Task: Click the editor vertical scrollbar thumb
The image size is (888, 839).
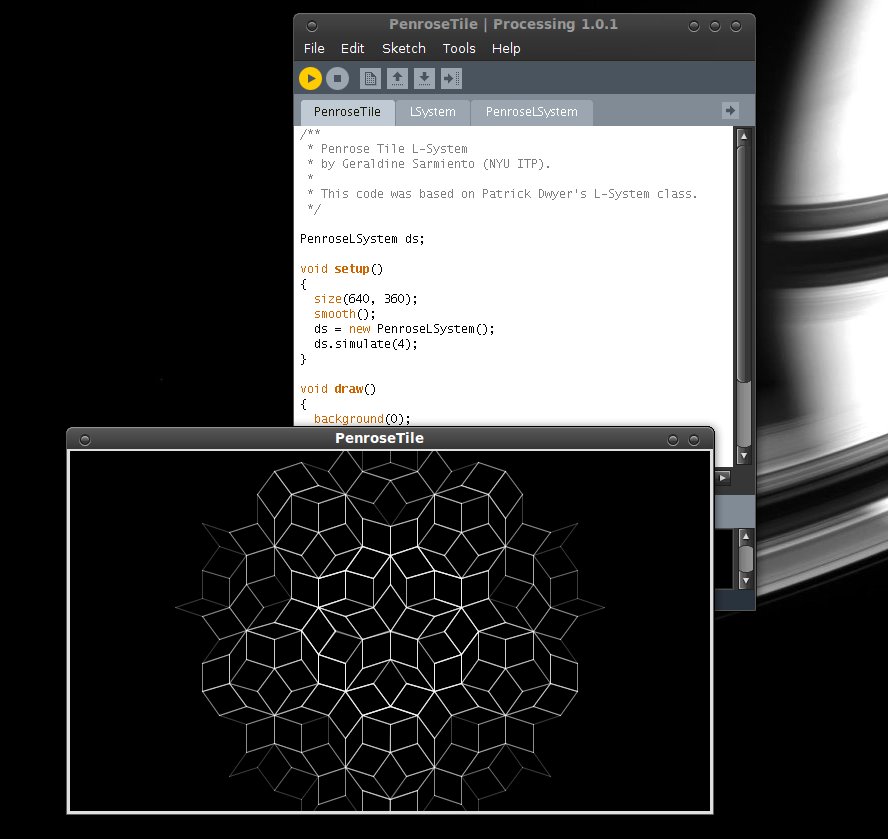Action: tap(744, 263)
